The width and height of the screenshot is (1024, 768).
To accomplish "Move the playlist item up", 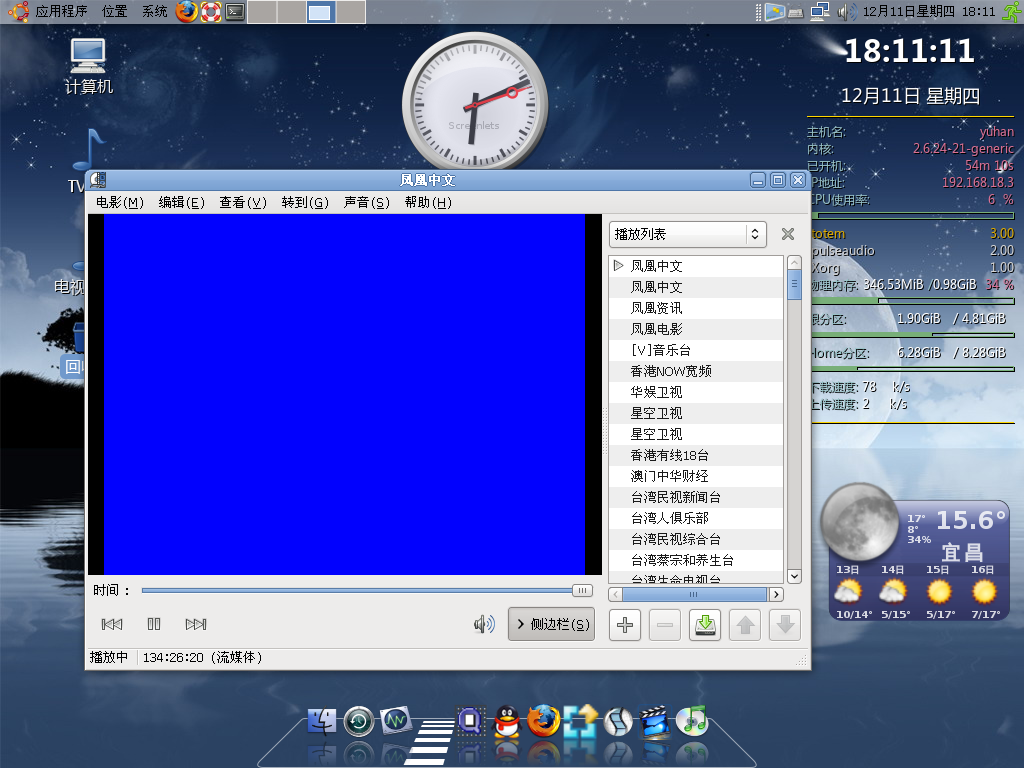I will [745, 625].
